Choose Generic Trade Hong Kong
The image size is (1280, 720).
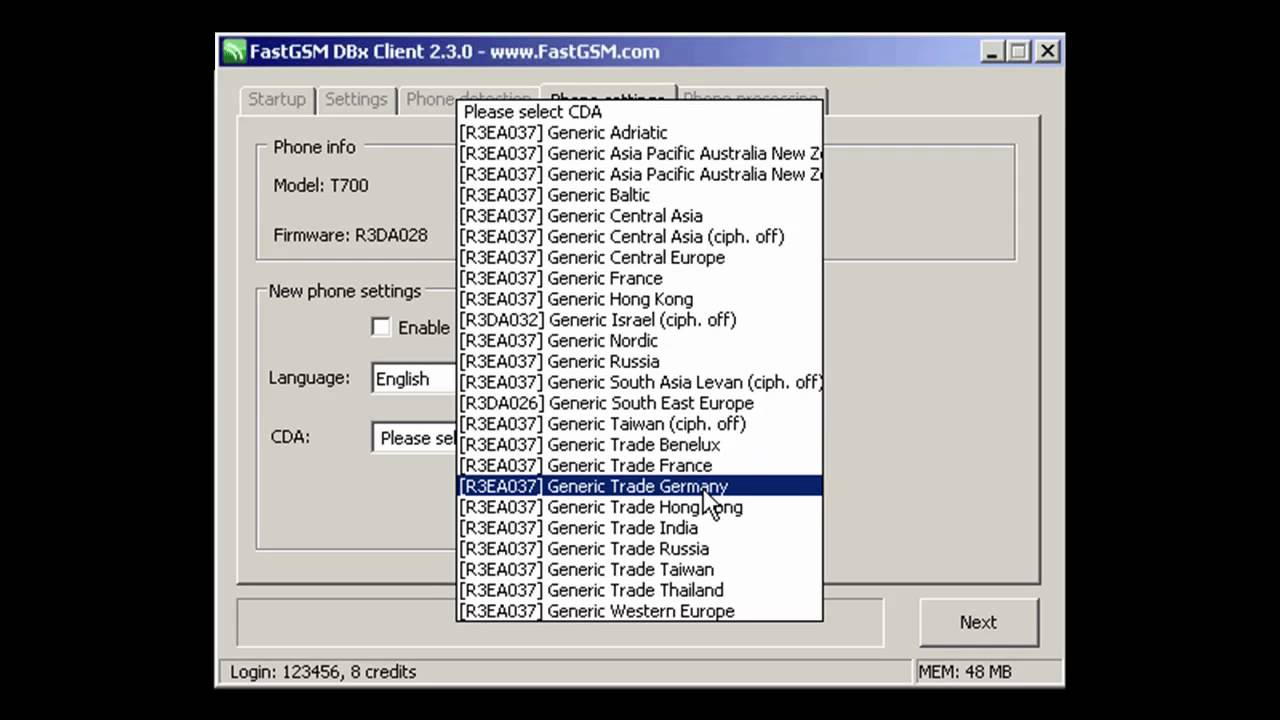coord(640,507)
